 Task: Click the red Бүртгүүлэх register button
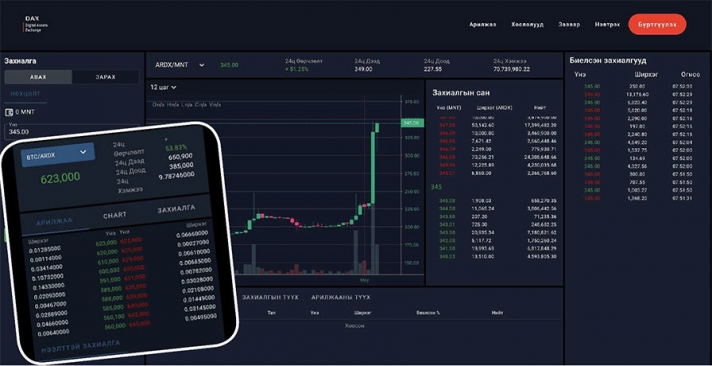(x=657, y=25)
